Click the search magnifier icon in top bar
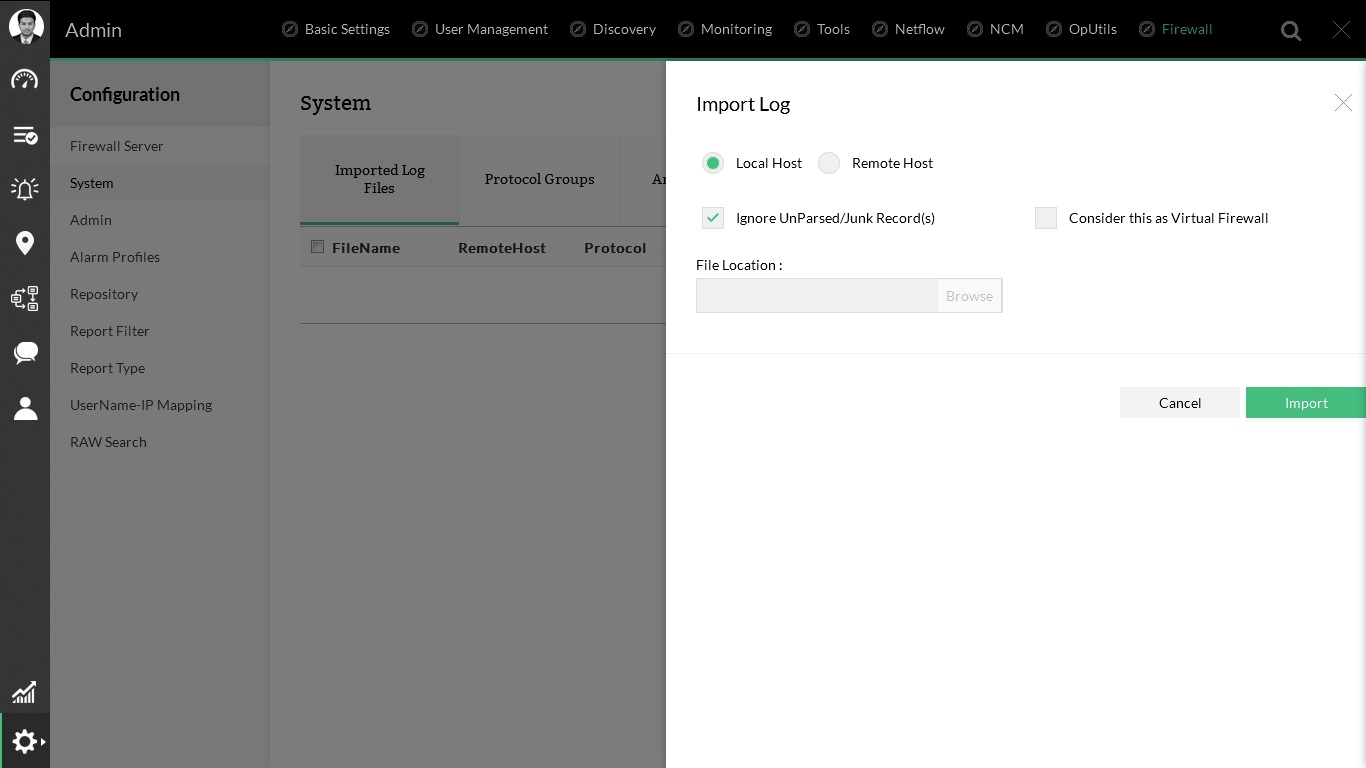 (1291, 31)
